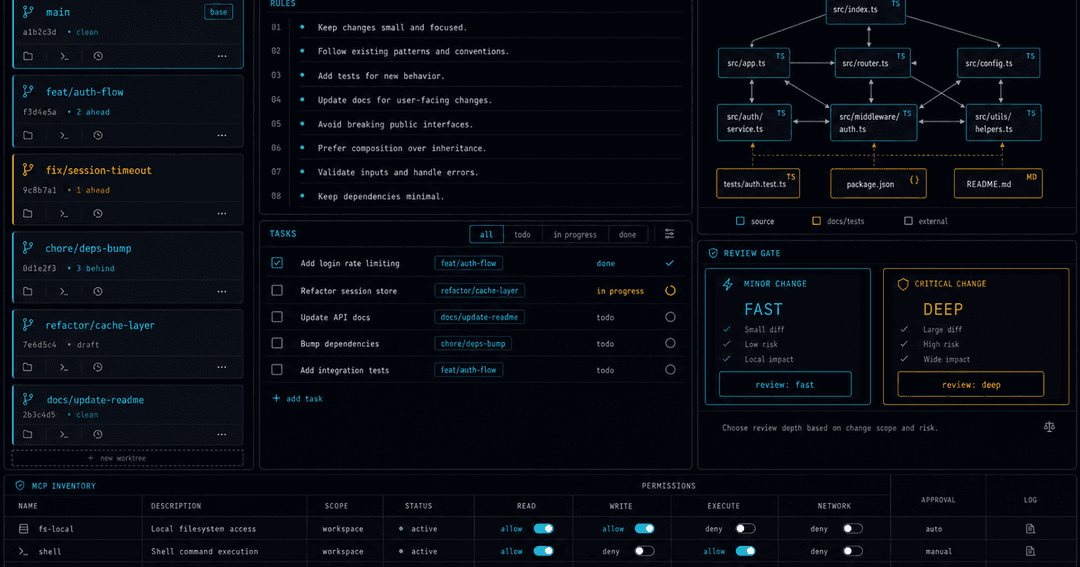Open folder for refactor/cache-layer worktree
This screenshot has width=1080, height=567.
[x=28, y=367]
